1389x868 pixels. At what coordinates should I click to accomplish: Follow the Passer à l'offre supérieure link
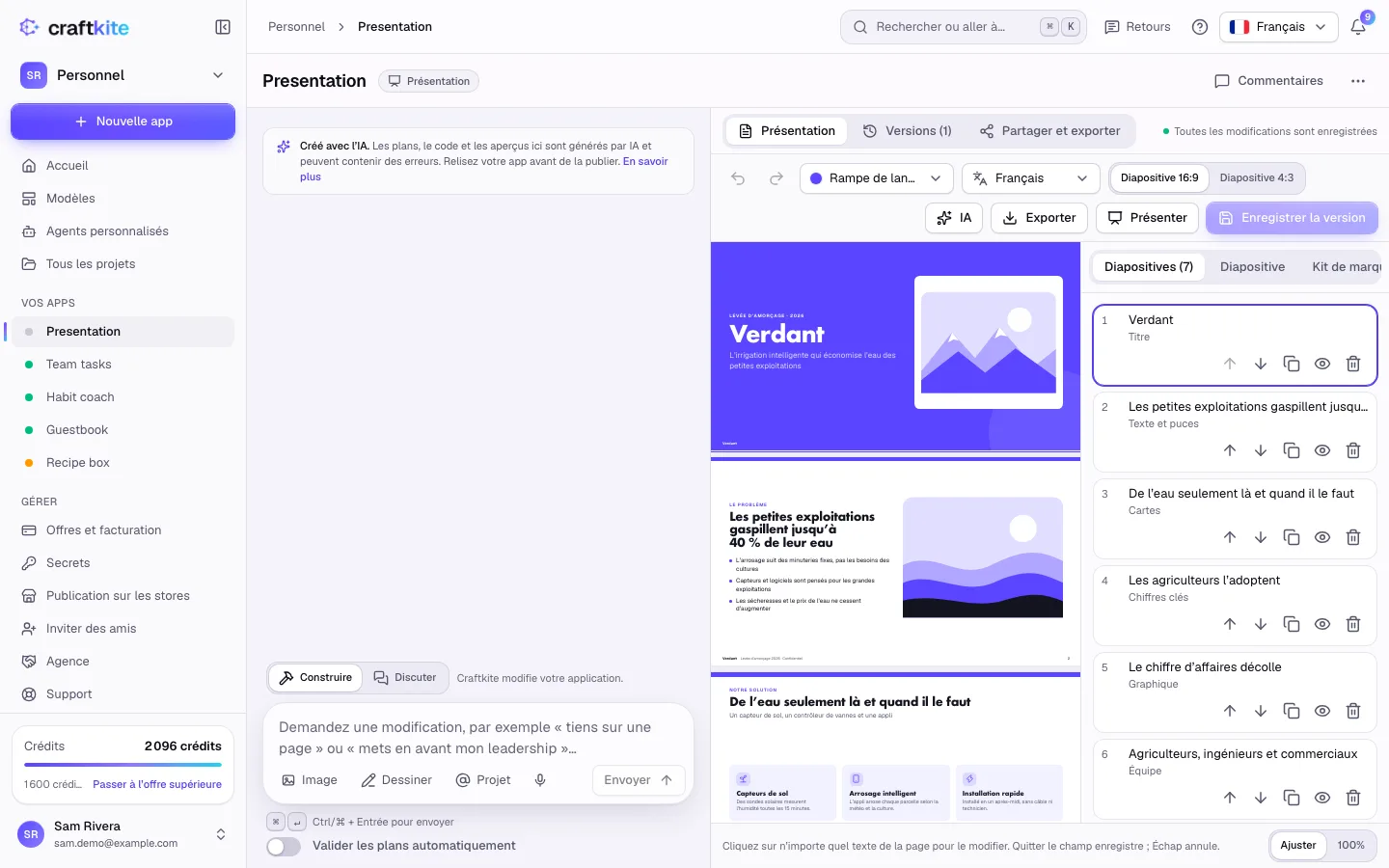[x=157, y=784]
